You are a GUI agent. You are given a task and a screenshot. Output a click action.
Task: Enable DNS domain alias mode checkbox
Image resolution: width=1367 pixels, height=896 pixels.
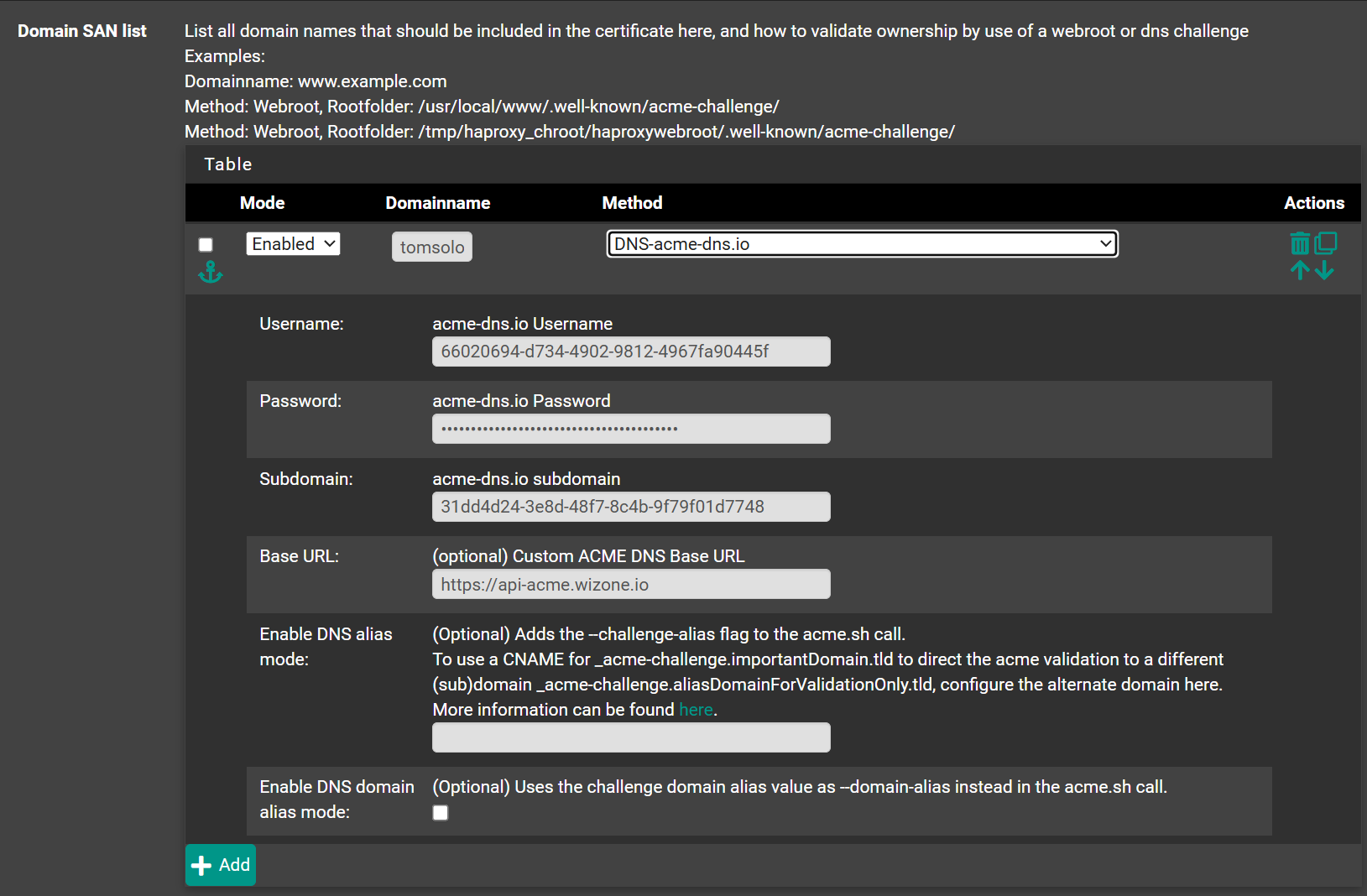(x=440, y=812)
